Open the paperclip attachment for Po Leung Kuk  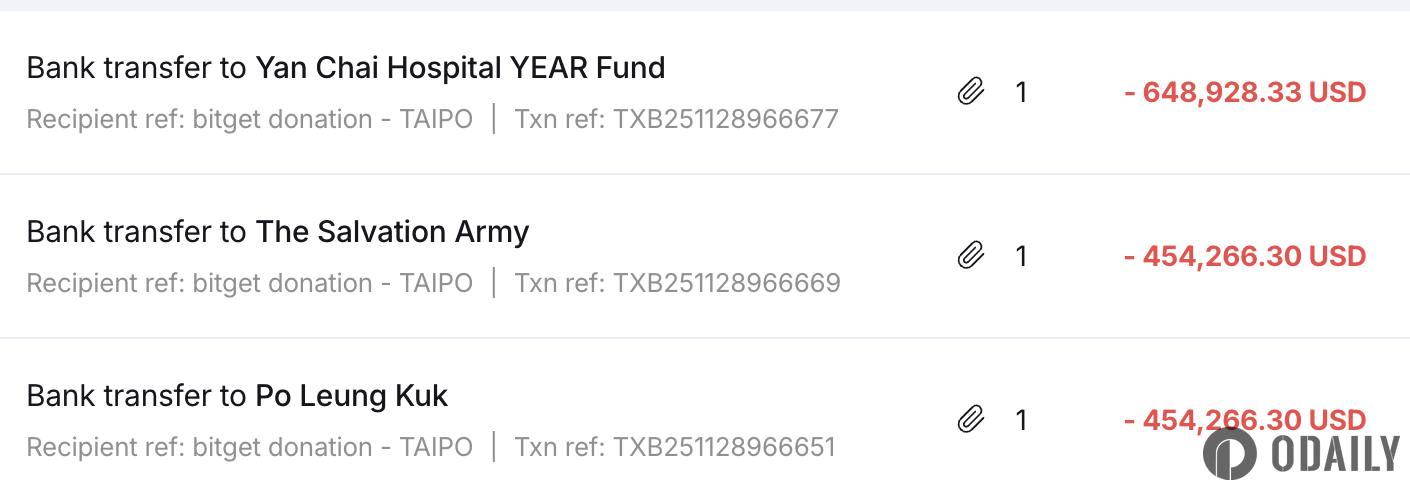coord(971,420)
